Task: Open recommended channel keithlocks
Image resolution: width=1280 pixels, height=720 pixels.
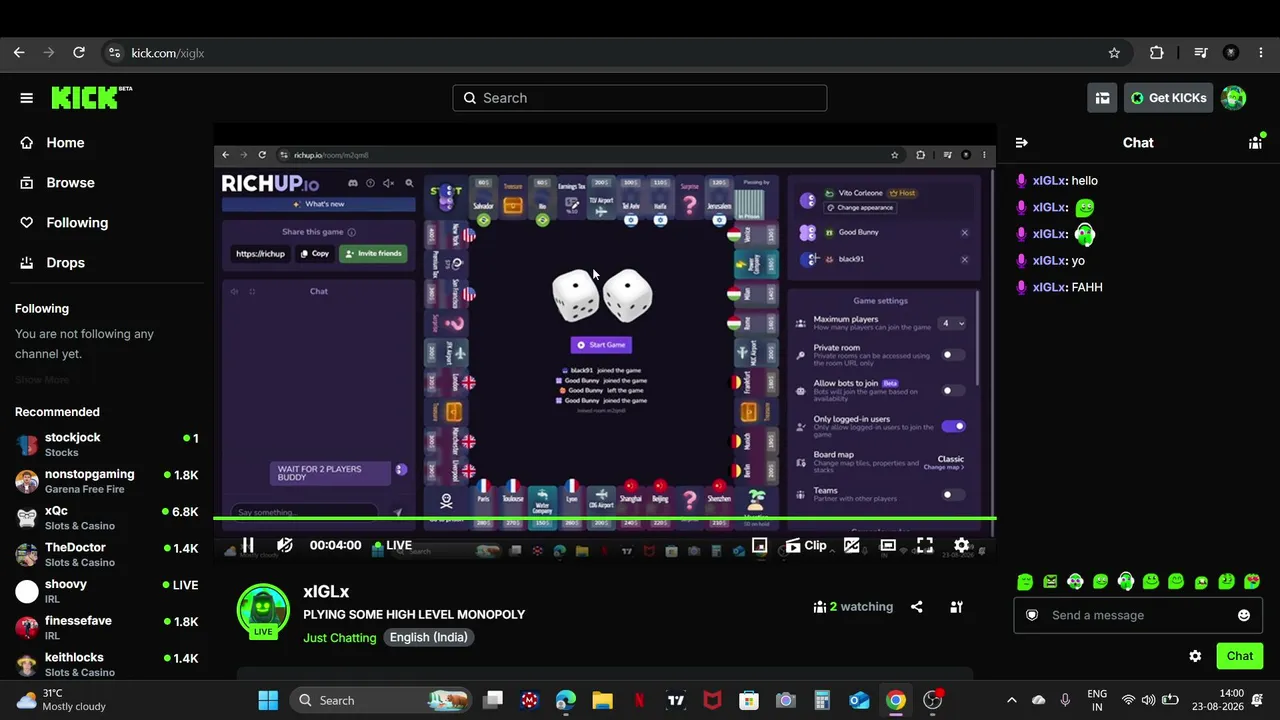Action: pos(106,665)
